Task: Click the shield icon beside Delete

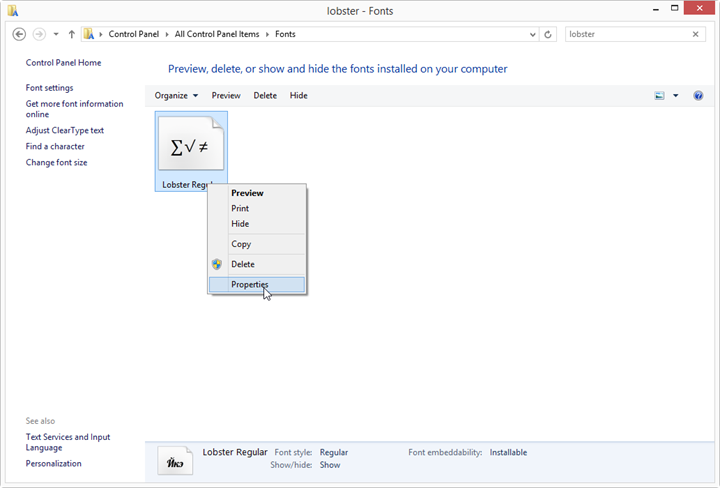Action: point(217,265)
